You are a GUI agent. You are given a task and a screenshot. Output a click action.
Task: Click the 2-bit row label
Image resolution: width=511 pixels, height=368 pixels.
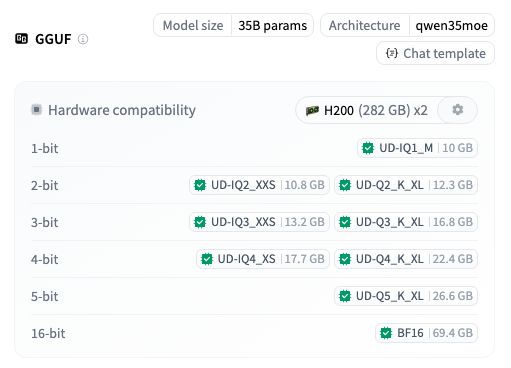click(x=45, y=185)
